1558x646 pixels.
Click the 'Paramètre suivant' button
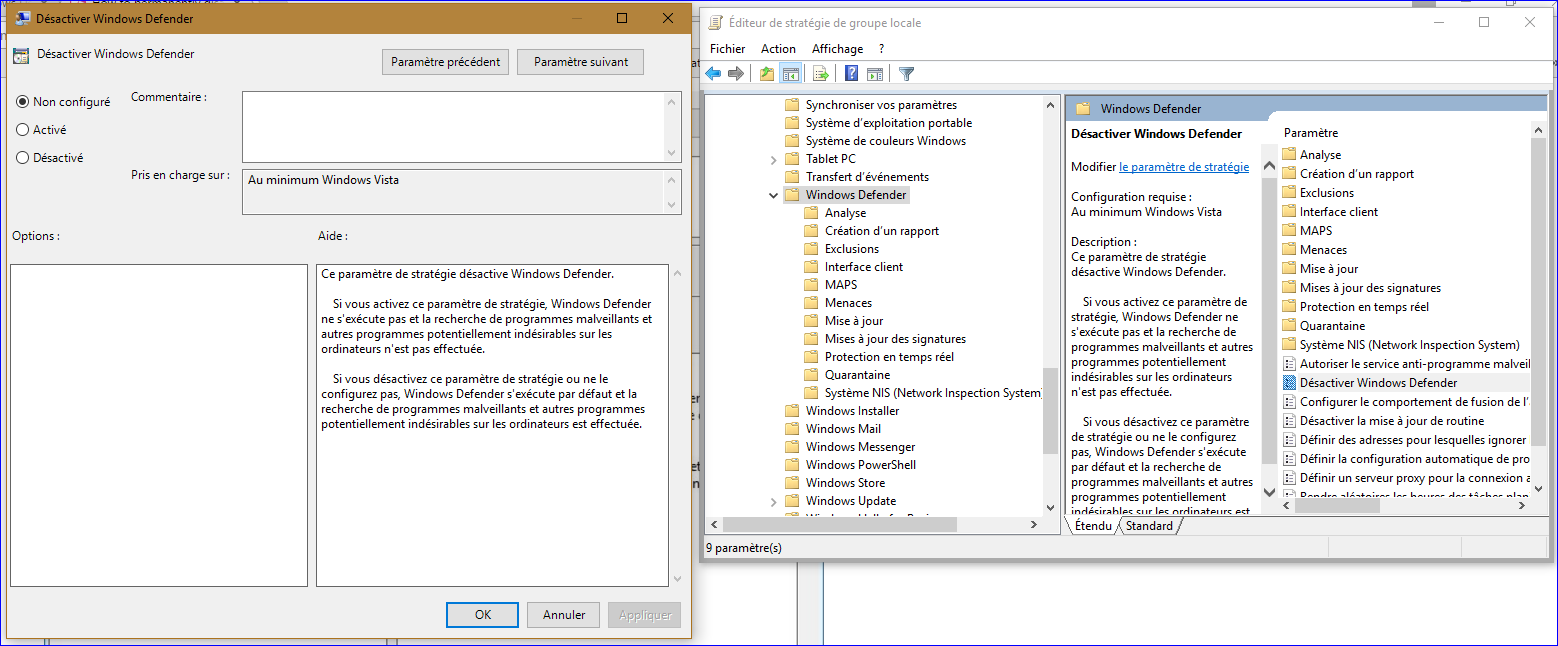580,62
